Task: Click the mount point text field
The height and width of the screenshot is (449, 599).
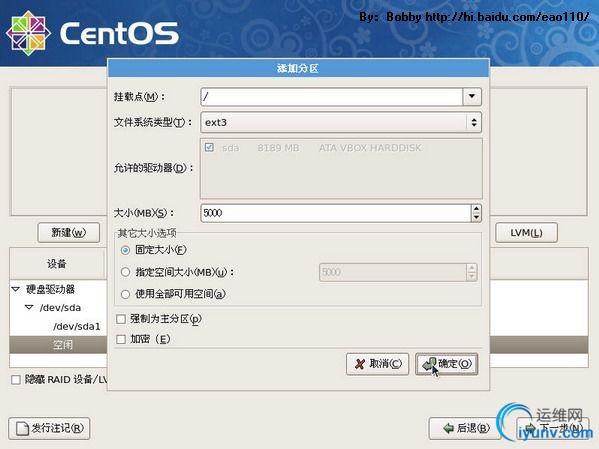Action: click(x=332, y=97)
